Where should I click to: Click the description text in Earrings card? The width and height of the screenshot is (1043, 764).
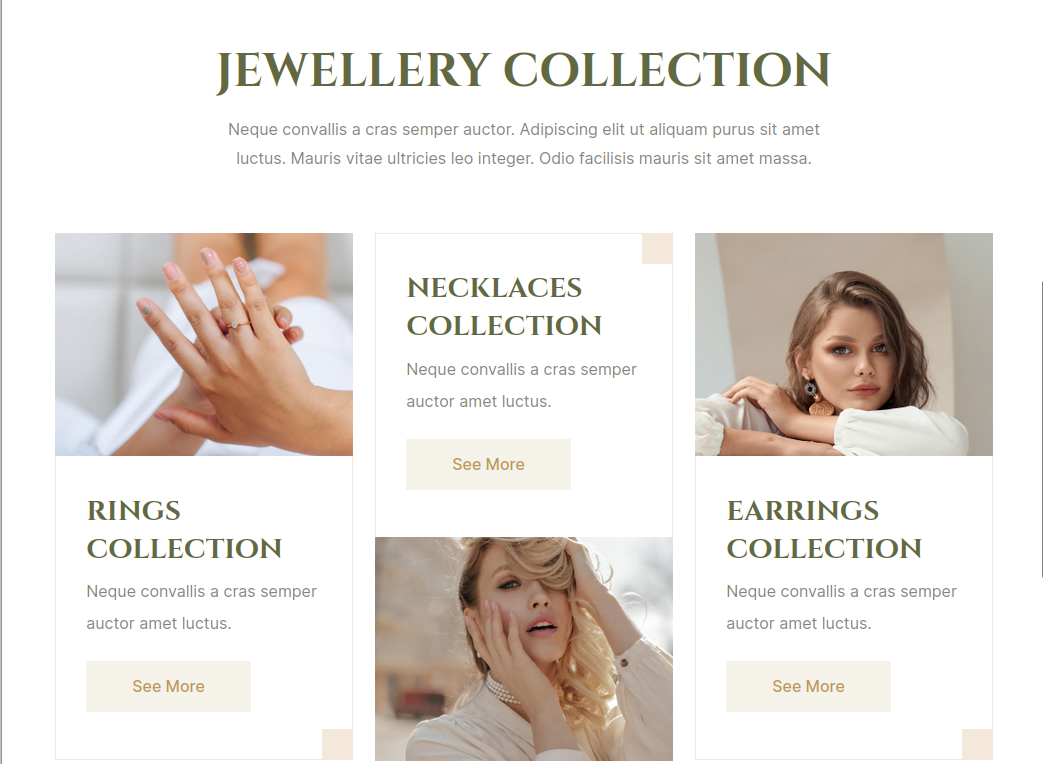click(841, 607)
